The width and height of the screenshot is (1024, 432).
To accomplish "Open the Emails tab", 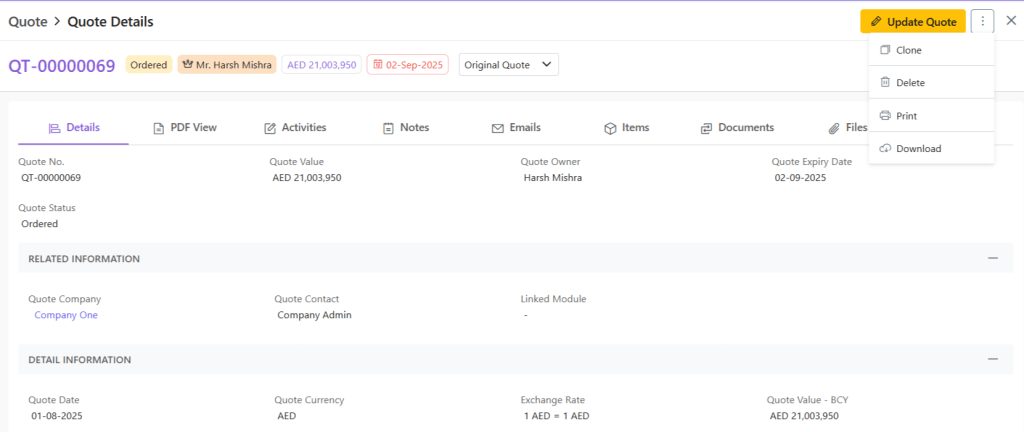I will [x=516, y=128].
